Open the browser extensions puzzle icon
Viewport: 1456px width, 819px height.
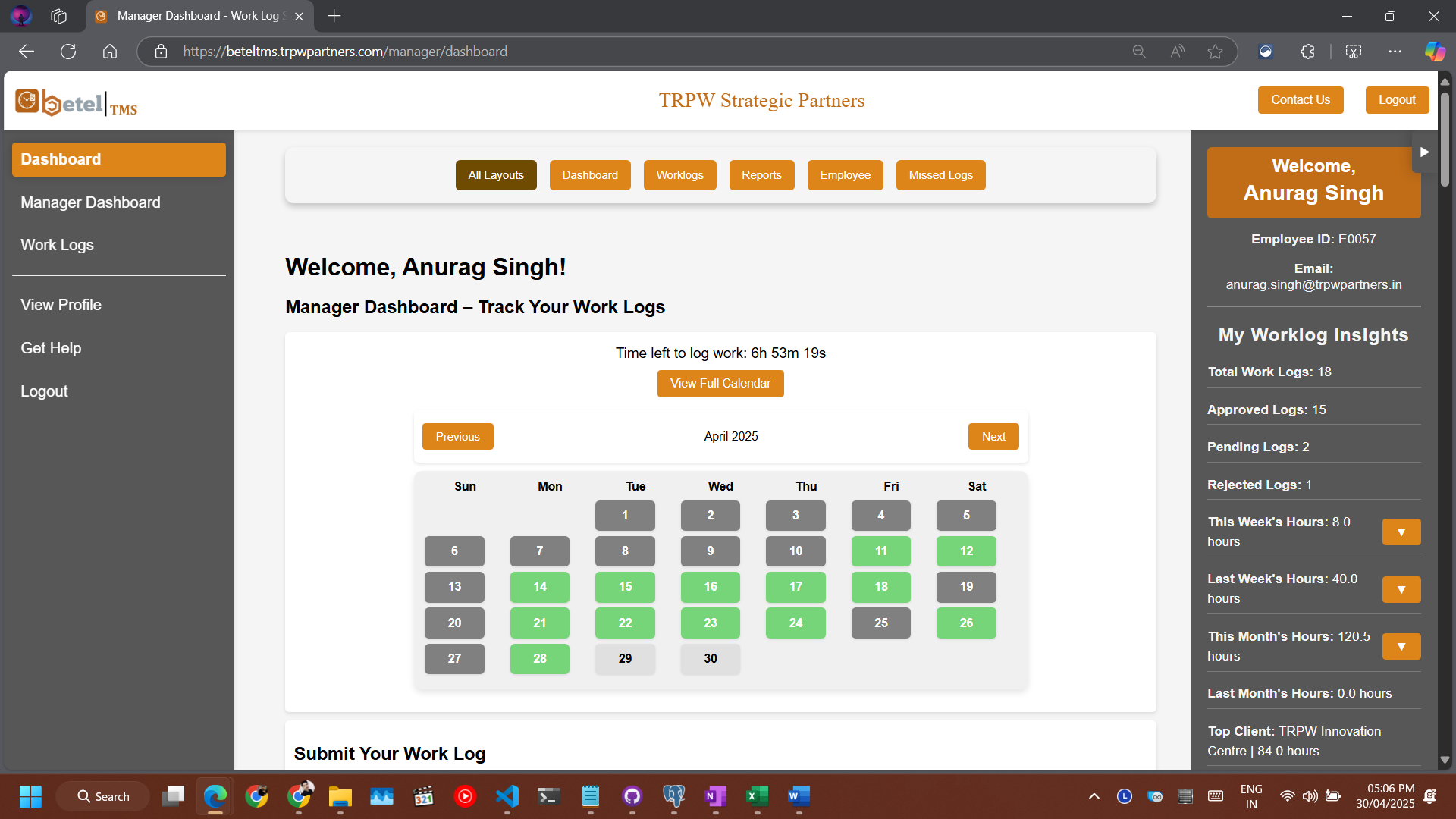coord(1307,52)
